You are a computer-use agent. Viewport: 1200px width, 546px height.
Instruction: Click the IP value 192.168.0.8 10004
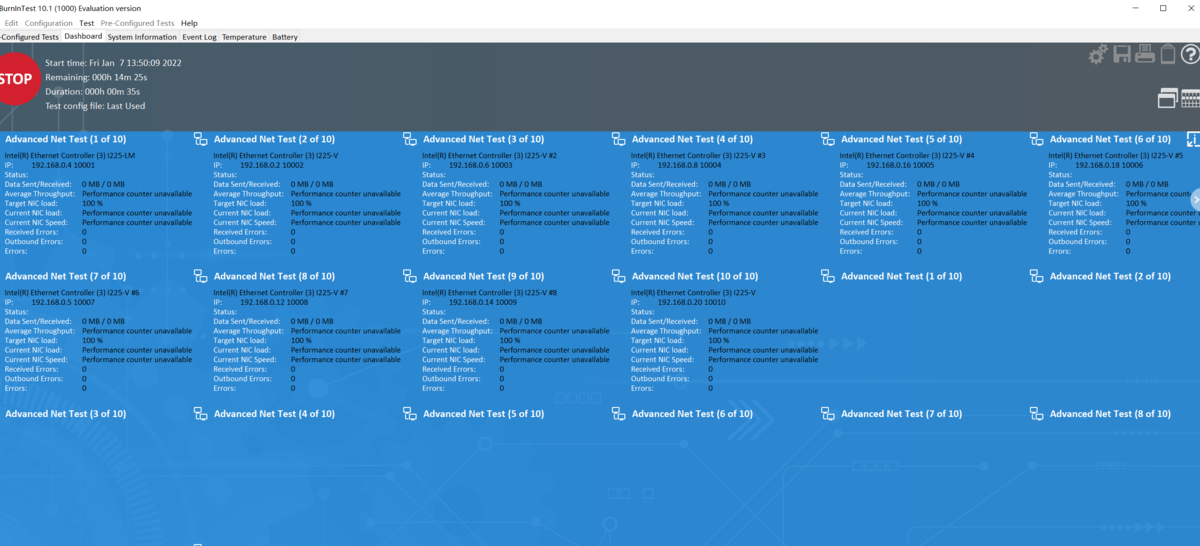(x=690, y=165)
